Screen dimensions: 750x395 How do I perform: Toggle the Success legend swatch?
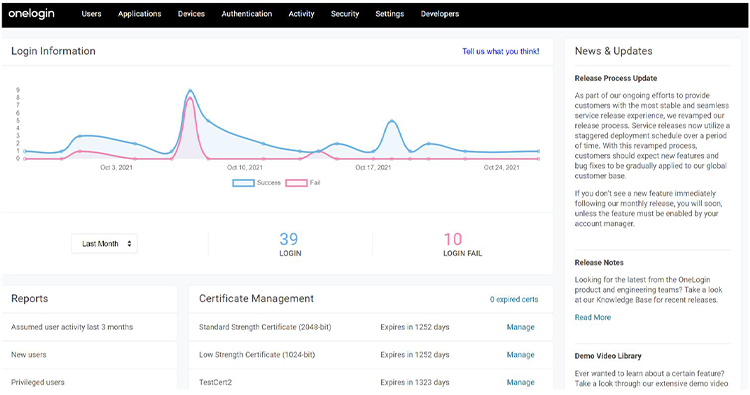pos(243,183)
